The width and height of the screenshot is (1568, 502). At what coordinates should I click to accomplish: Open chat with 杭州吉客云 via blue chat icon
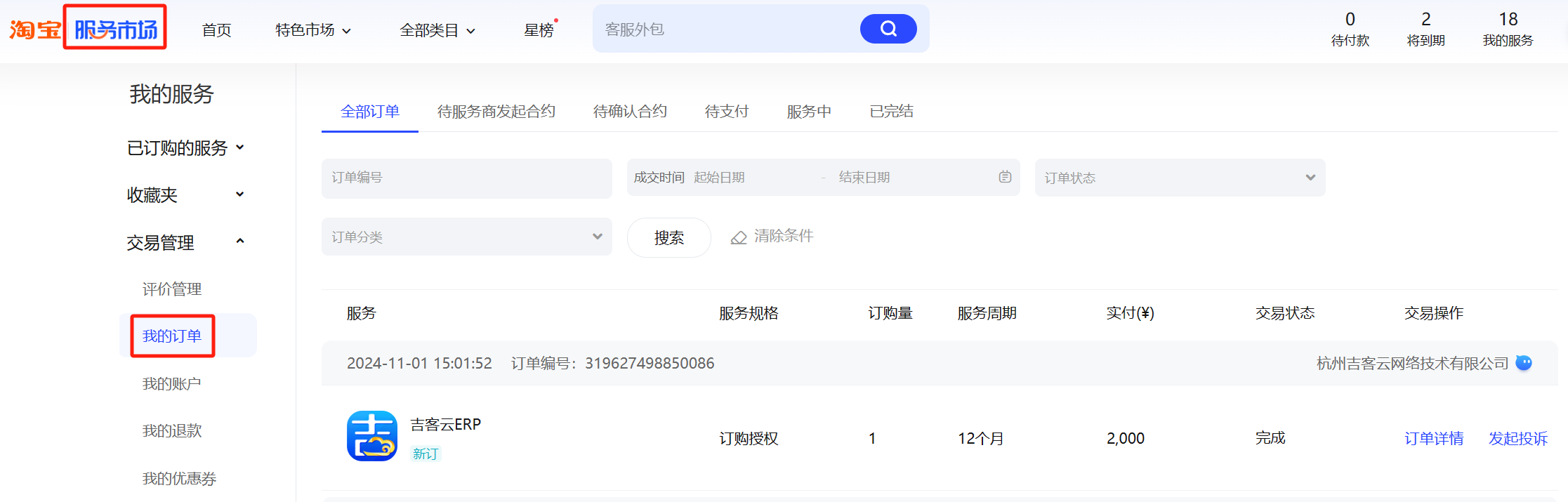click(1524, 363)
